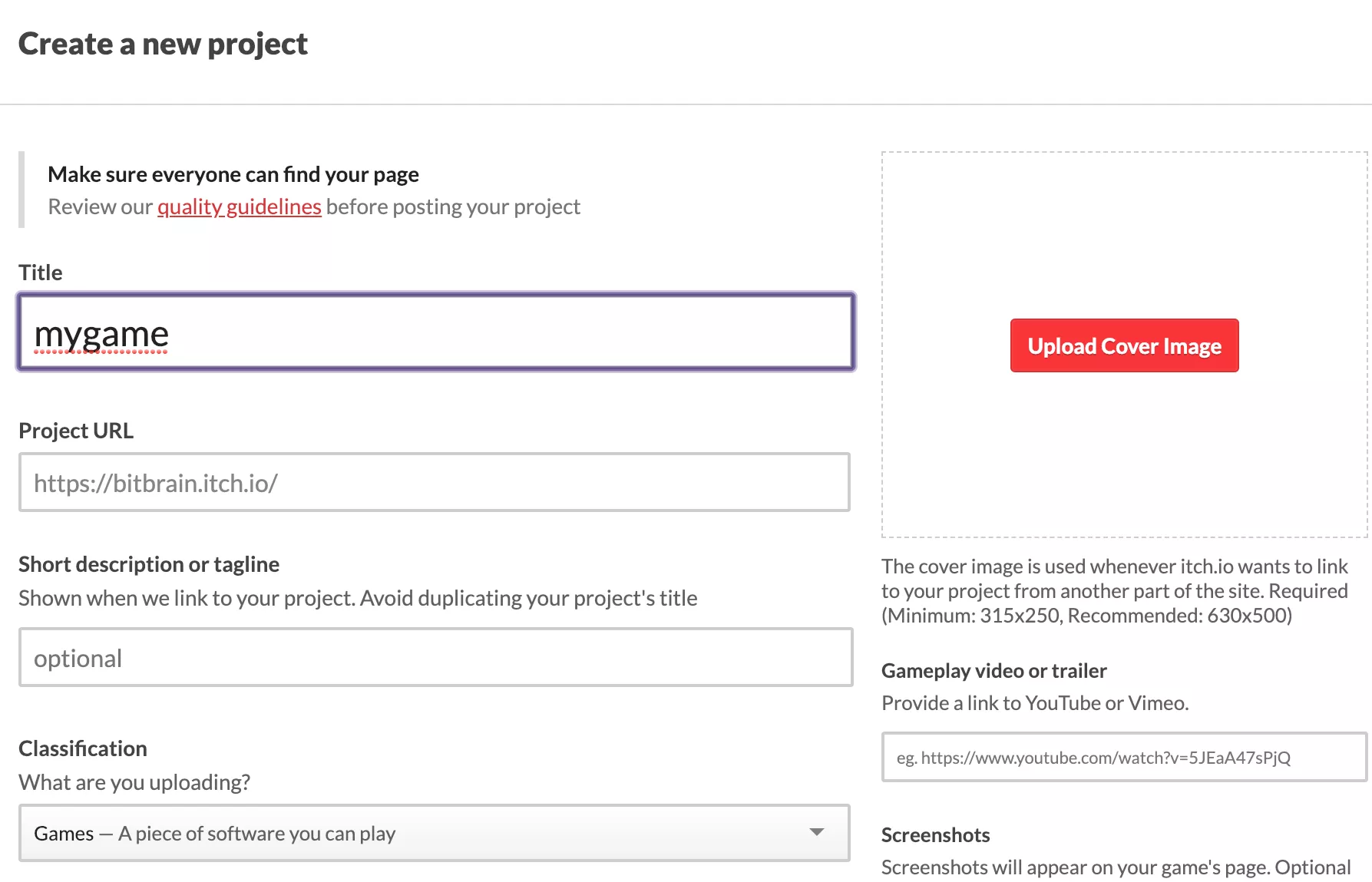Image resolution: width=1372 pixels, height=882 pixels.
Task: Open the quality guidelines link
Action: pyautogui.click(x=240, y=207)
